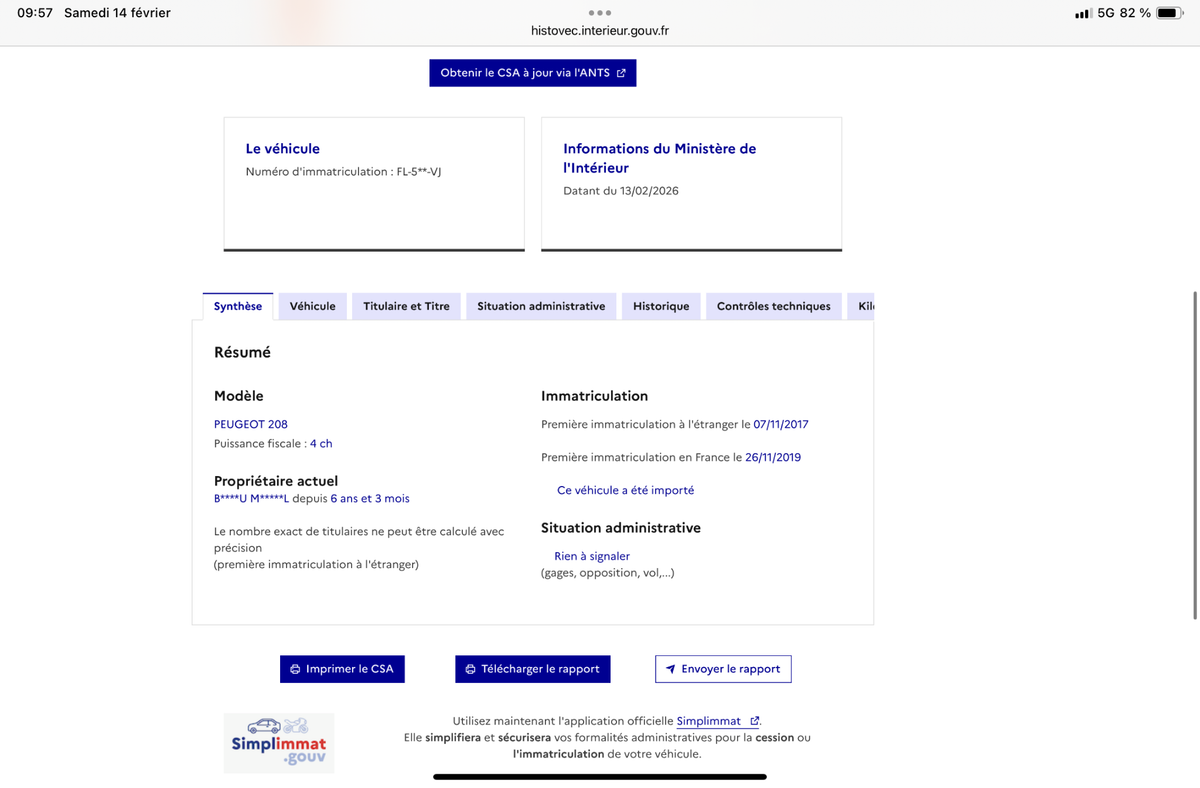Tap the 09:57 clock in status bar
Image resolution: width=1200 pixels, height=788 pixels.
coord(35,13)
